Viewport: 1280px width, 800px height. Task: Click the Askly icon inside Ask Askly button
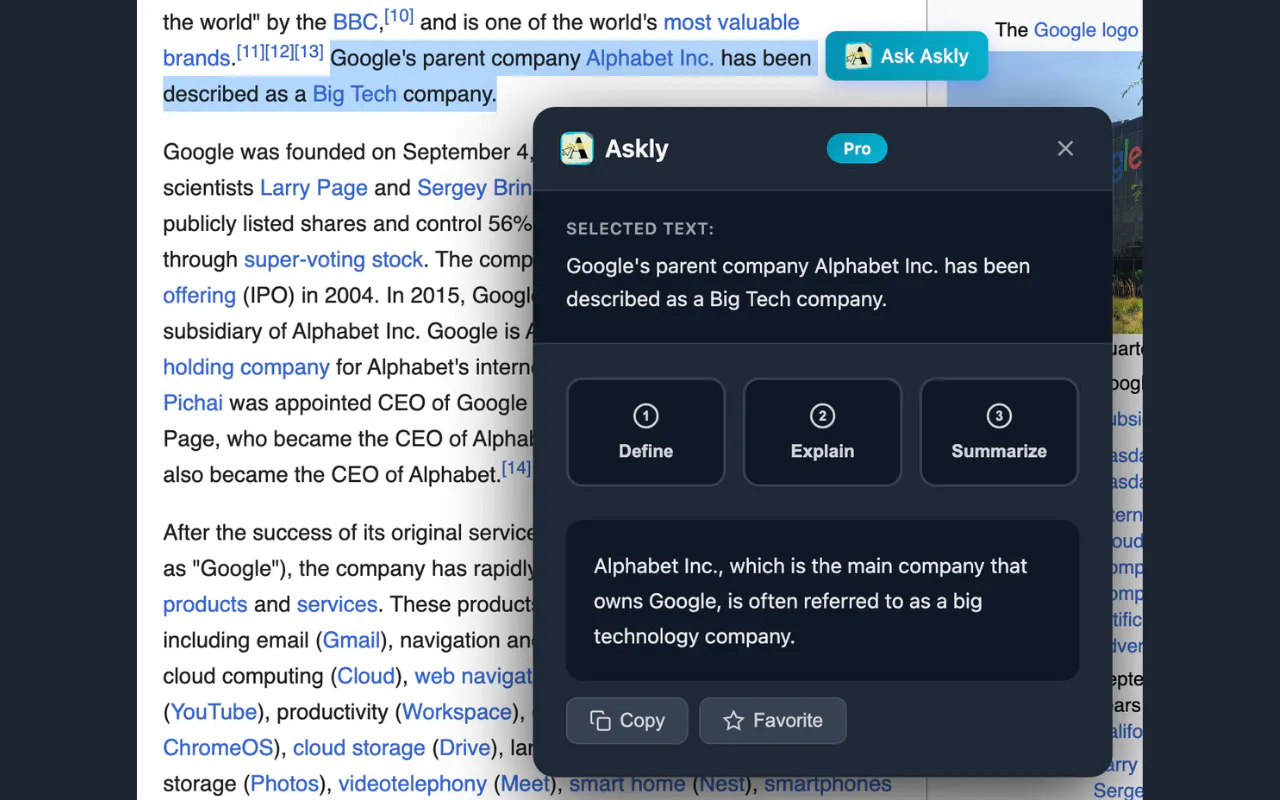click(858, 56)
